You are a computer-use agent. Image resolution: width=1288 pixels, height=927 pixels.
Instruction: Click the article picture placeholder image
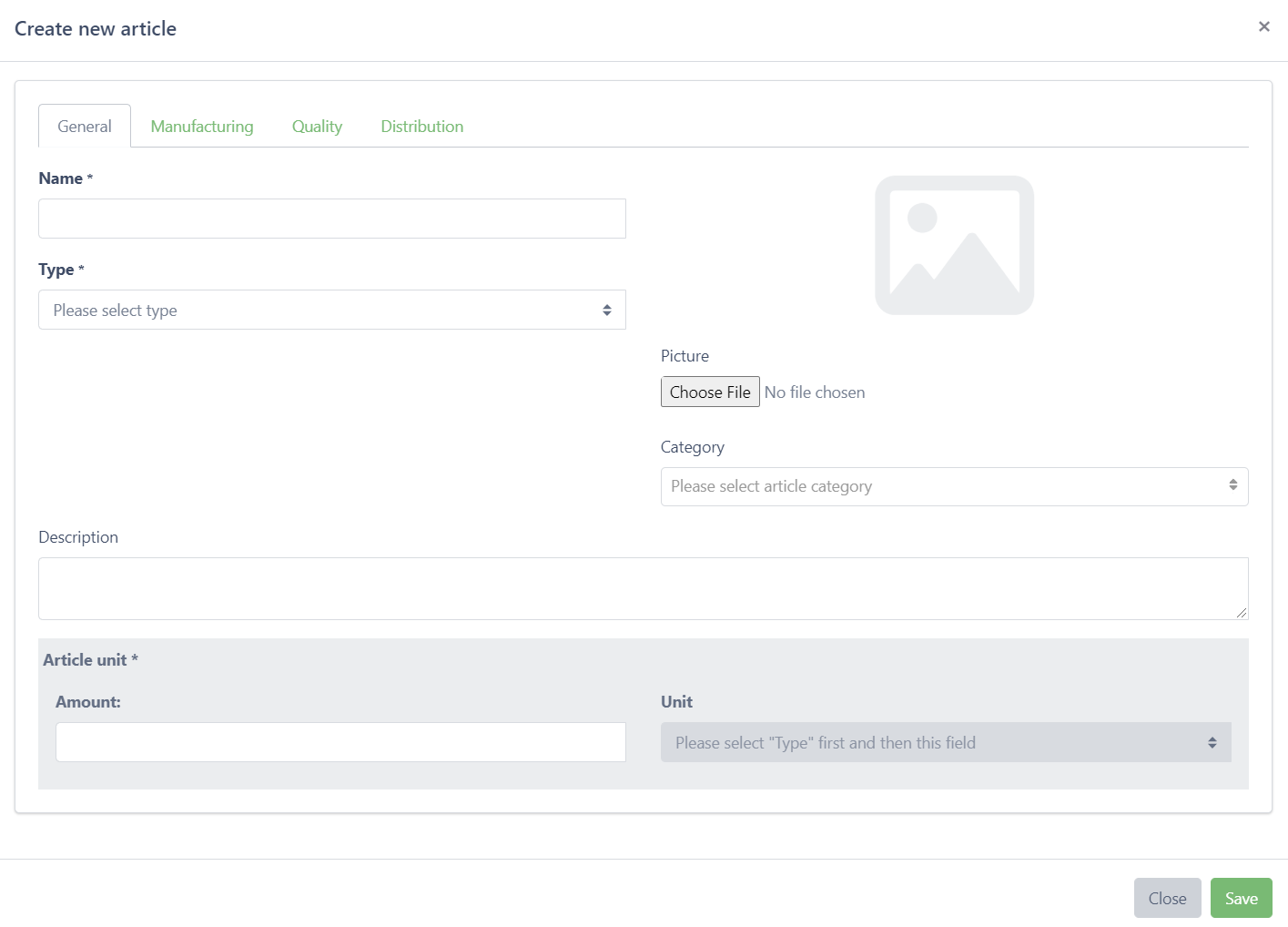(x=954, y=245)
